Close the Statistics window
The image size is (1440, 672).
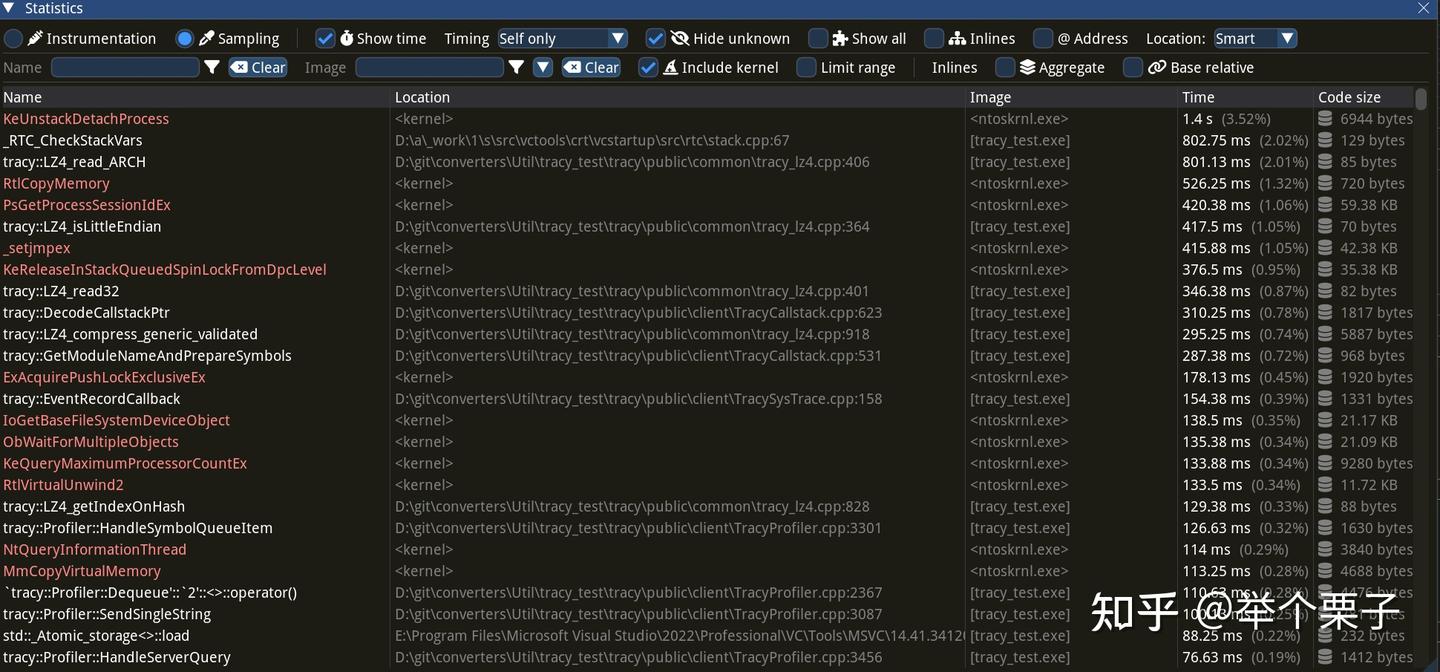point(1424,8)
